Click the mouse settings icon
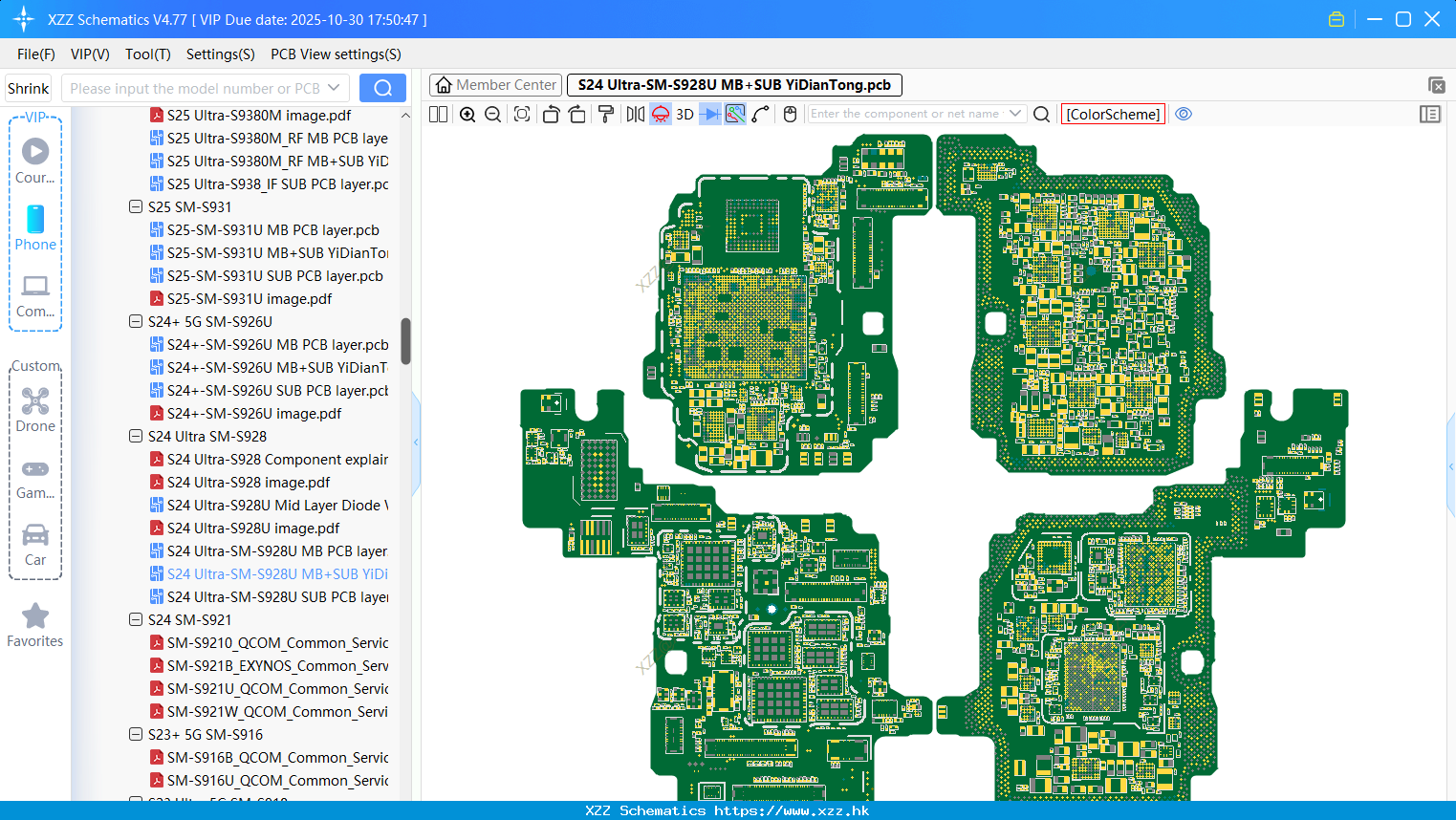Image resolution: width=1456 pixels, height=820 pixels. [790, 114]
